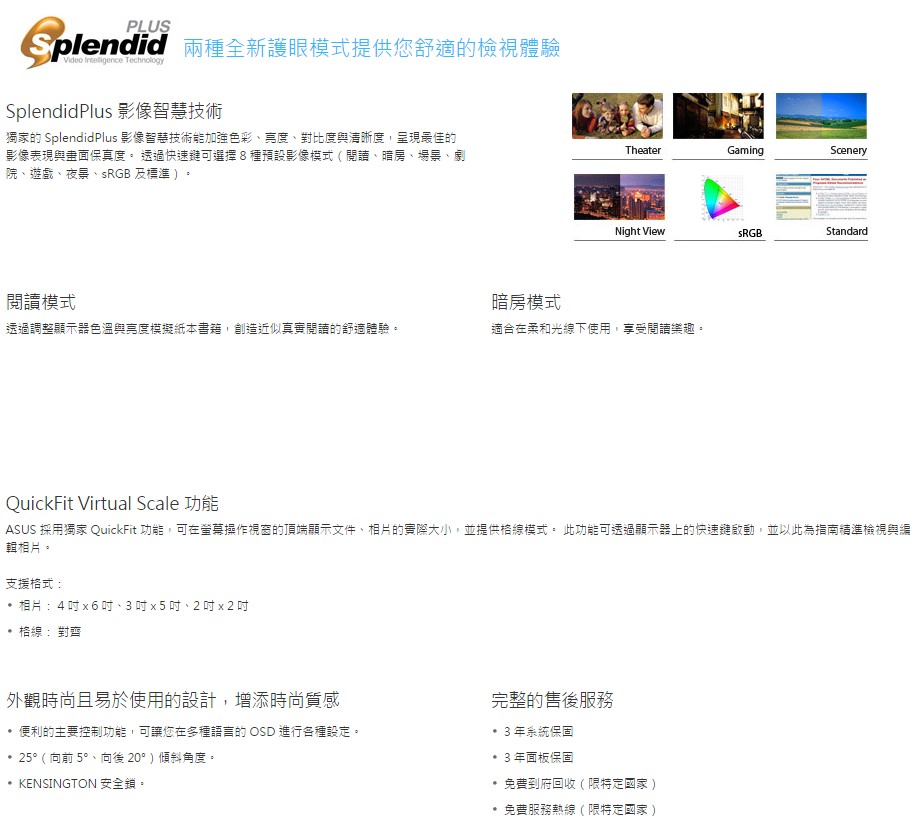Screen dimensions: 924x840
Task: Click the SplendidPlus 影像智慧技術 heading
Action: [x=114, y=111]
